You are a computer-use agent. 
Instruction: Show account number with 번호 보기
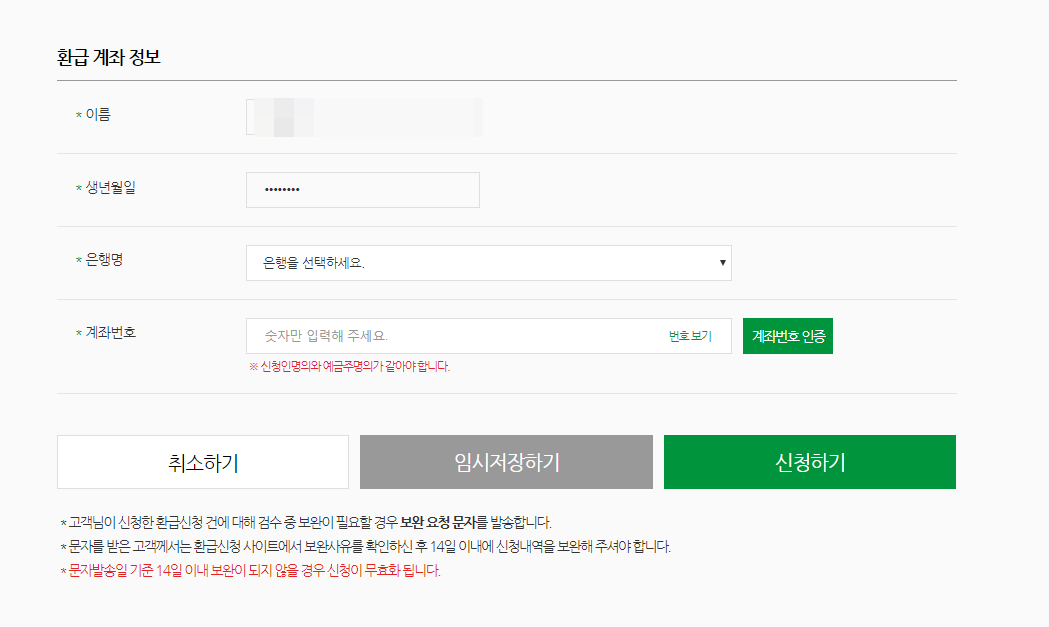point(690,336)
